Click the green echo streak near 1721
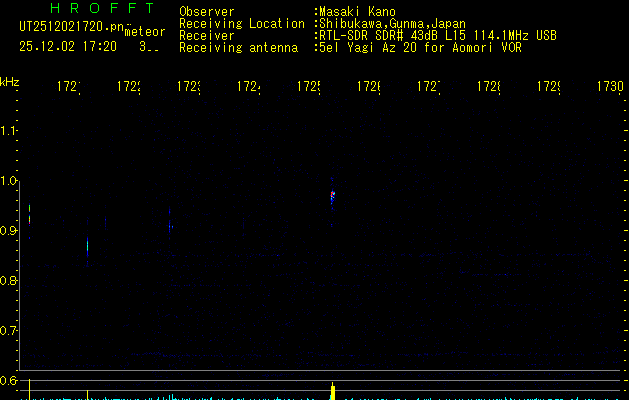 point(87,246)
